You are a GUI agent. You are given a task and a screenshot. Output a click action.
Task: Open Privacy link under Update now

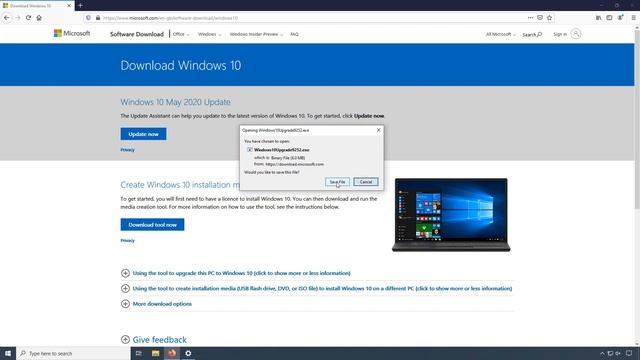pos(127,150)
